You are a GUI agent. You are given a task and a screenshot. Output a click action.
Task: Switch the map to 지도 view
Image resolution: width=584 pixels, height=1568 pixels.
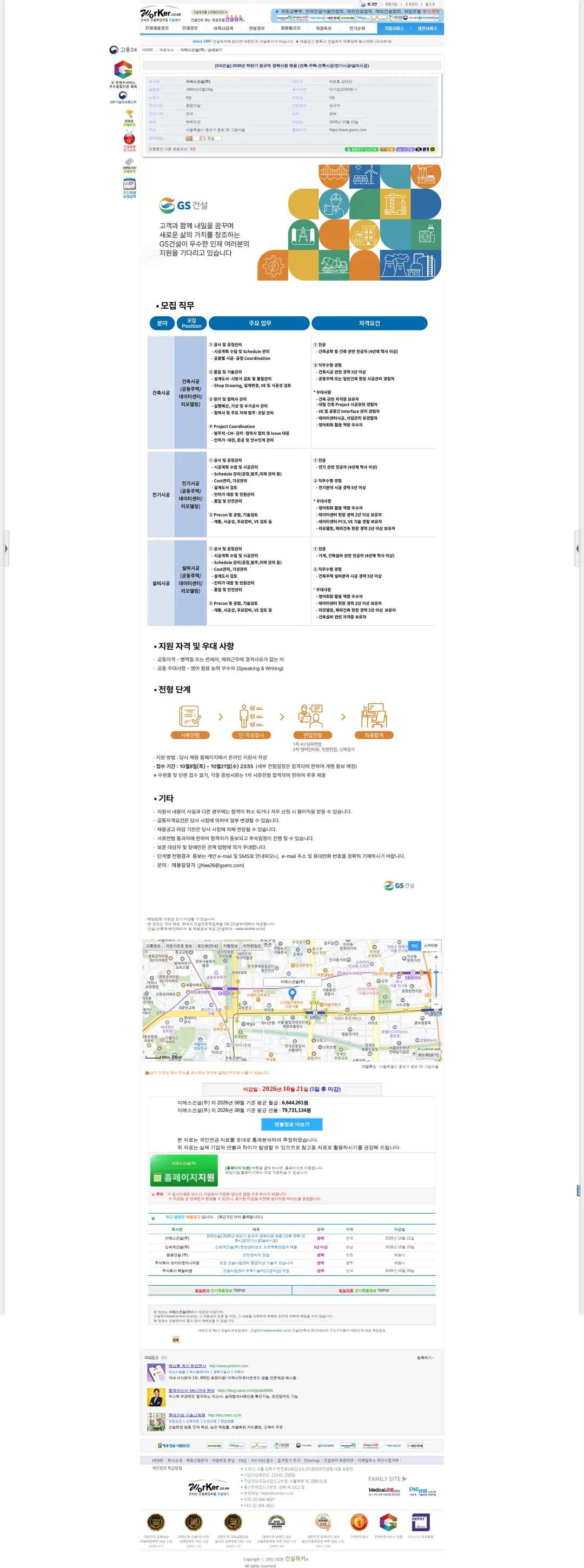tap(414, 946)
